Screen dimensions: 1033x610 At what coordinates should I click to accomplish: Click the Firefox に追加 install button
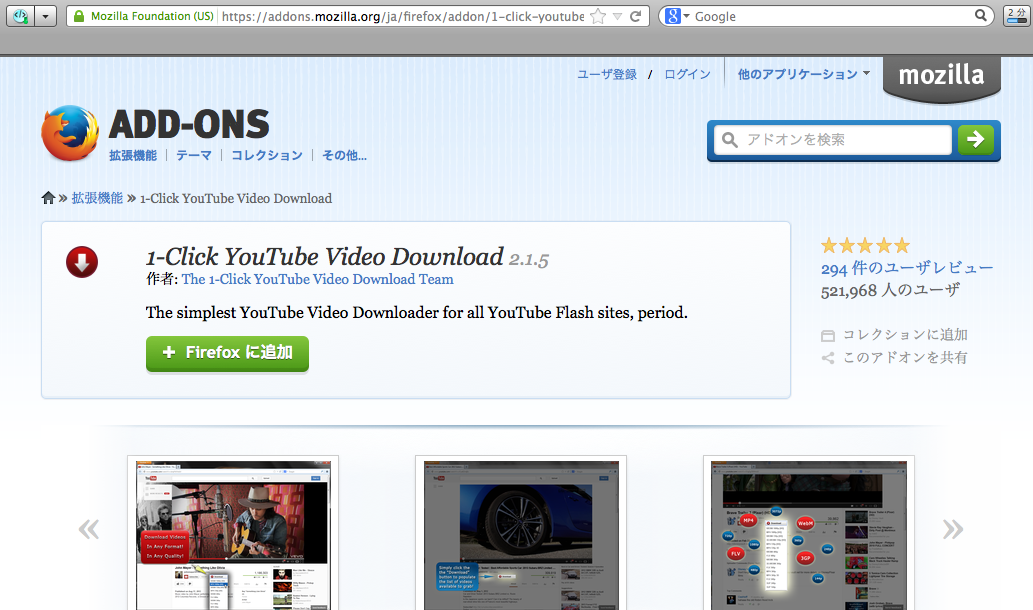227,353
